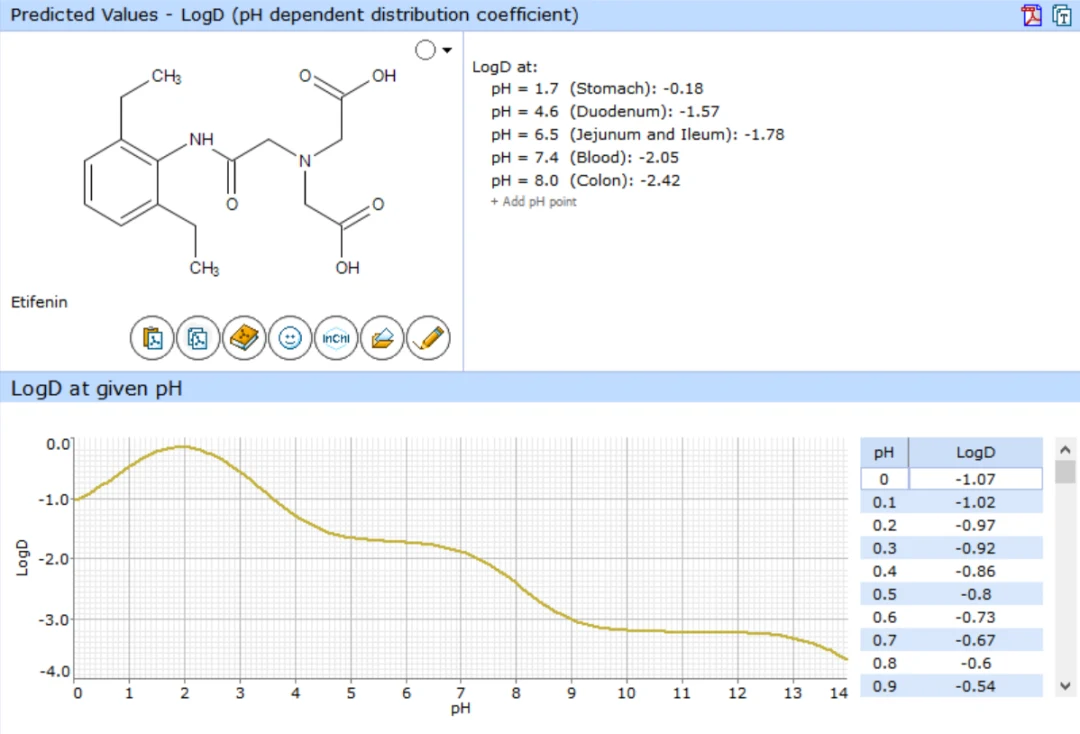Click the Stomach pH 1.7 LogD line
This screenshot has height=734, width=1080.
click(x=597, y=89)
